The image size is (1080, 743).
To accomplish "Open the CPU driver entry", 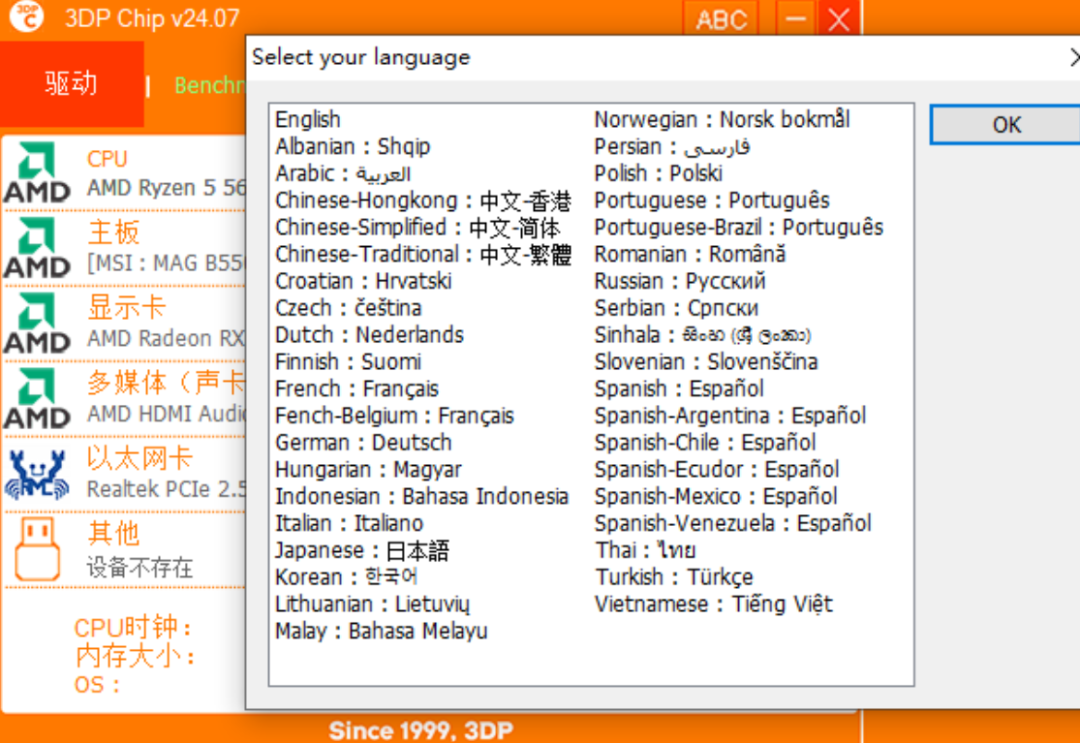I will coord(125,172).
